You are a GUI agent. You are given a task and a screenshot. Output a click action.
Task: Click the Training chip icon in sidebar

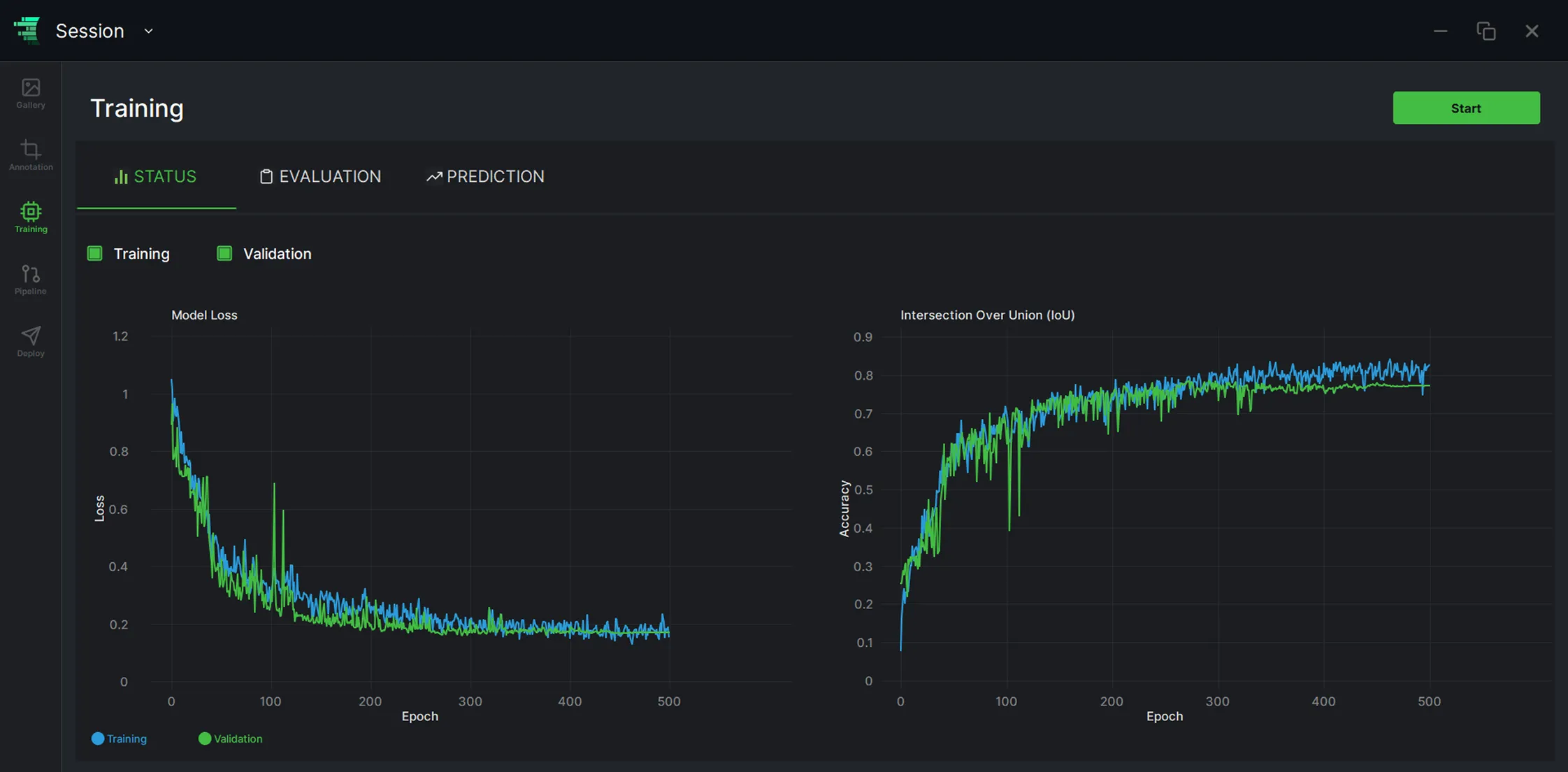click(x=31, y=211)
